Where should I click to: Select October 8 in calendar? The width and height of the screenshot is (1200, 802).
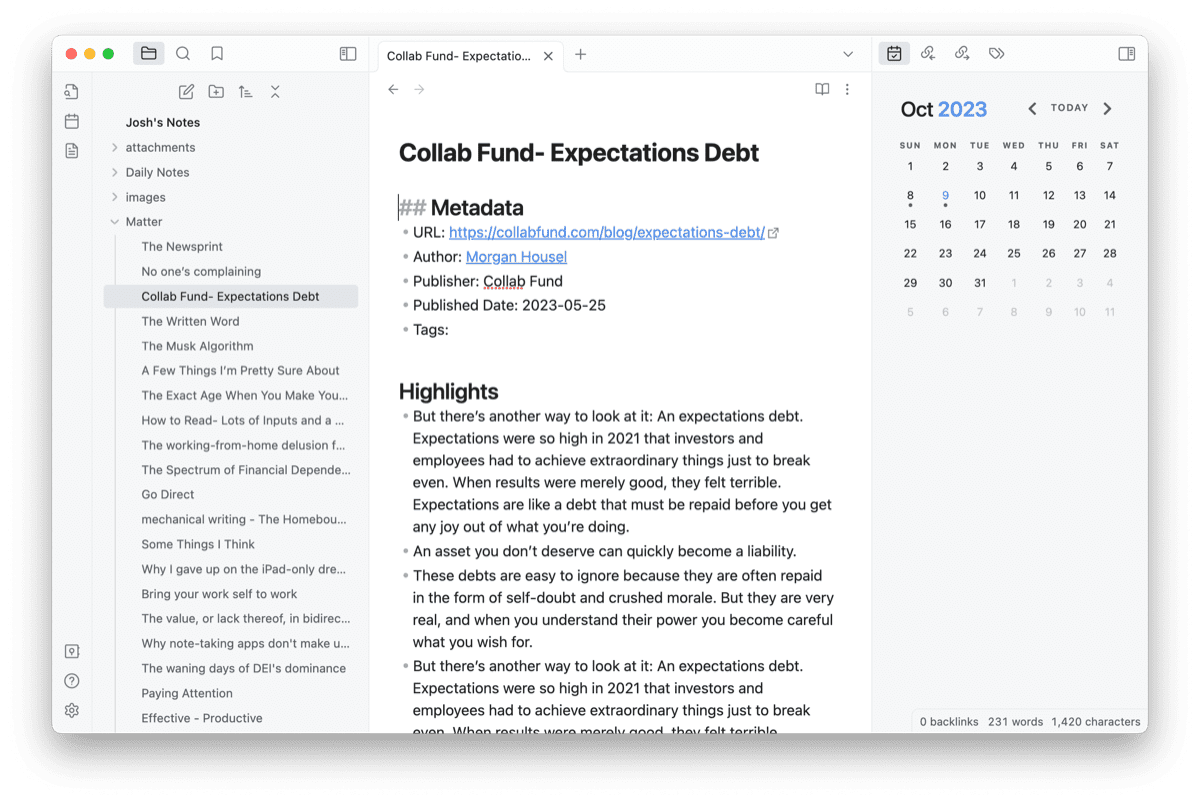click(x=910, y=196)
